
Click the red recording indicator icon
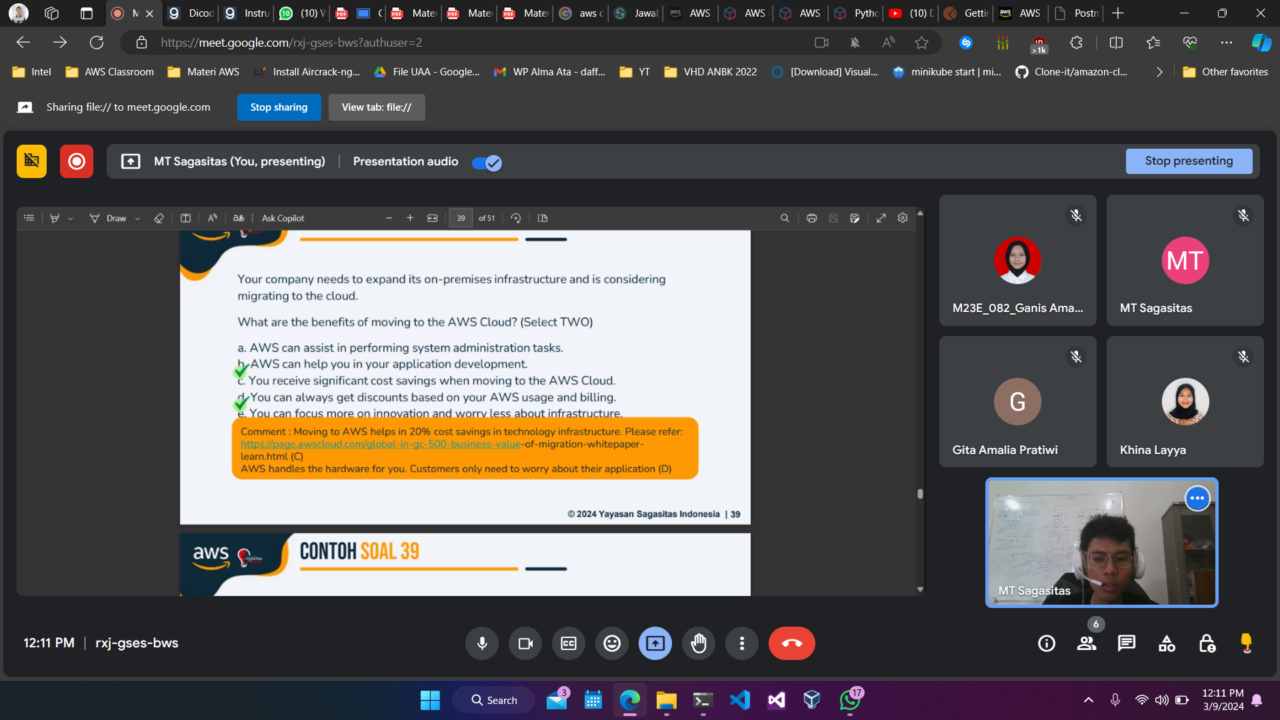click(76, 161)
